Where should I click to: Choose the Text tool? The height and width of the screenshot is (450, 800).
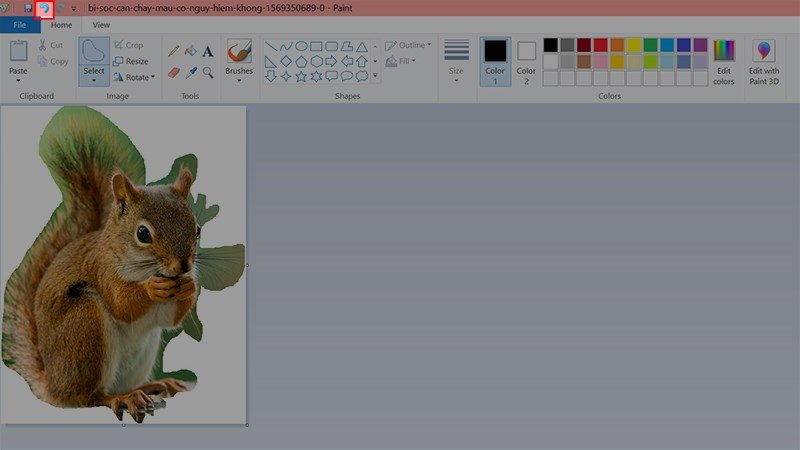pos(208,50)
